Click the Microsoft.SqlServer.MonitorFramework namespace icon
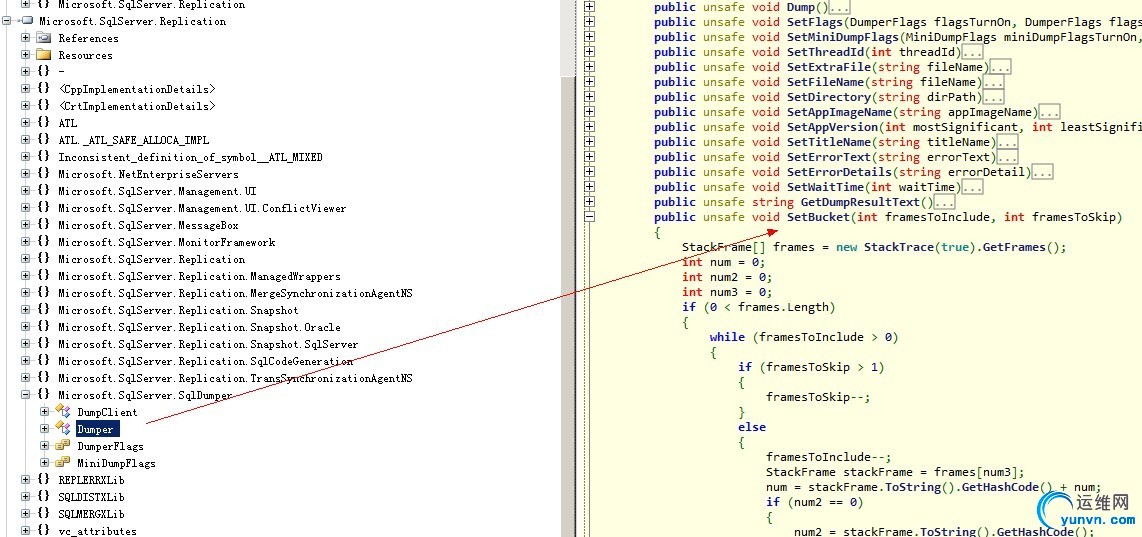The height and width of the screenshot is (537, 1142). [44, 242]
